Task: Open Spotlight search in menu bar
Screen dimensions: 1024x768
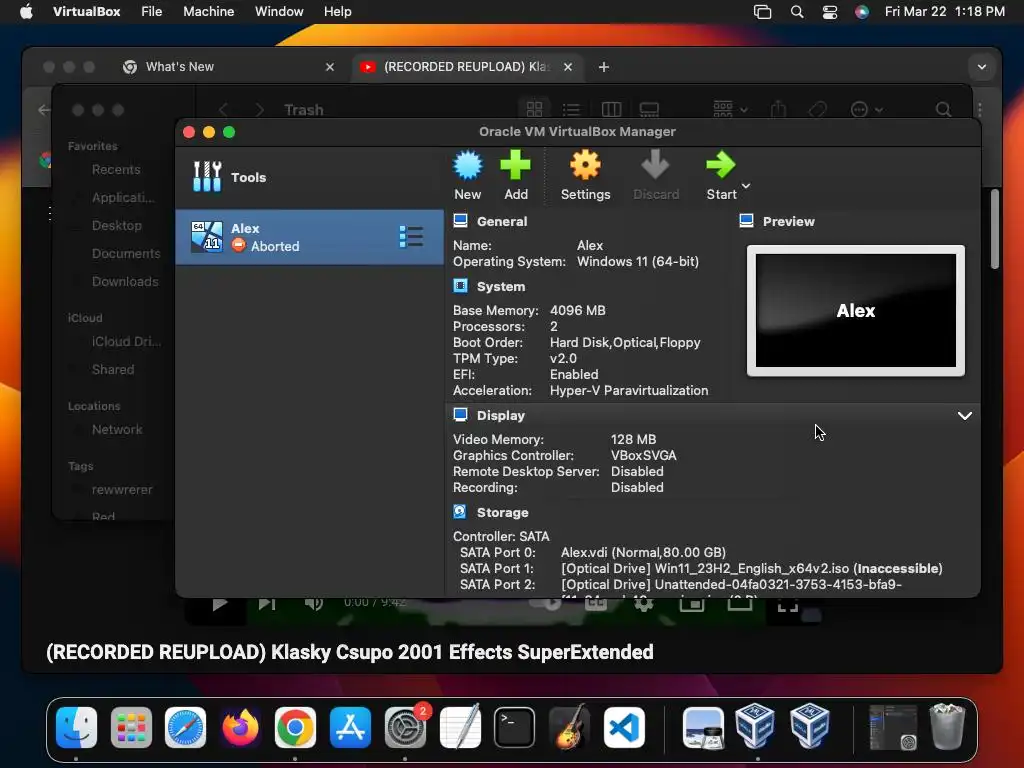Action: pyautogui.click(x=797, y=12)
